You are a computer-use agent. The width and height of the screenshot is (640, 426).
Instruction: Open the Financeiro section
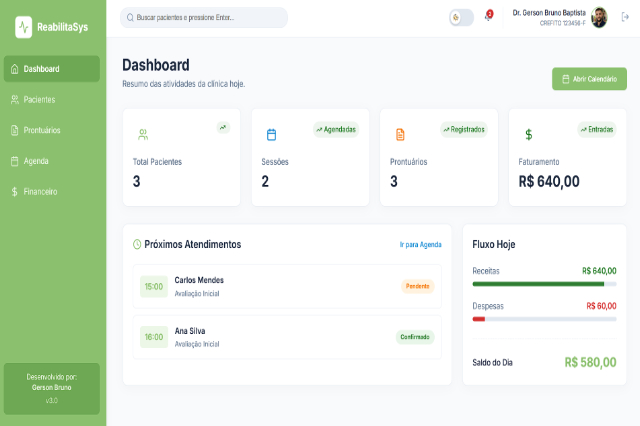click(52, 191)
